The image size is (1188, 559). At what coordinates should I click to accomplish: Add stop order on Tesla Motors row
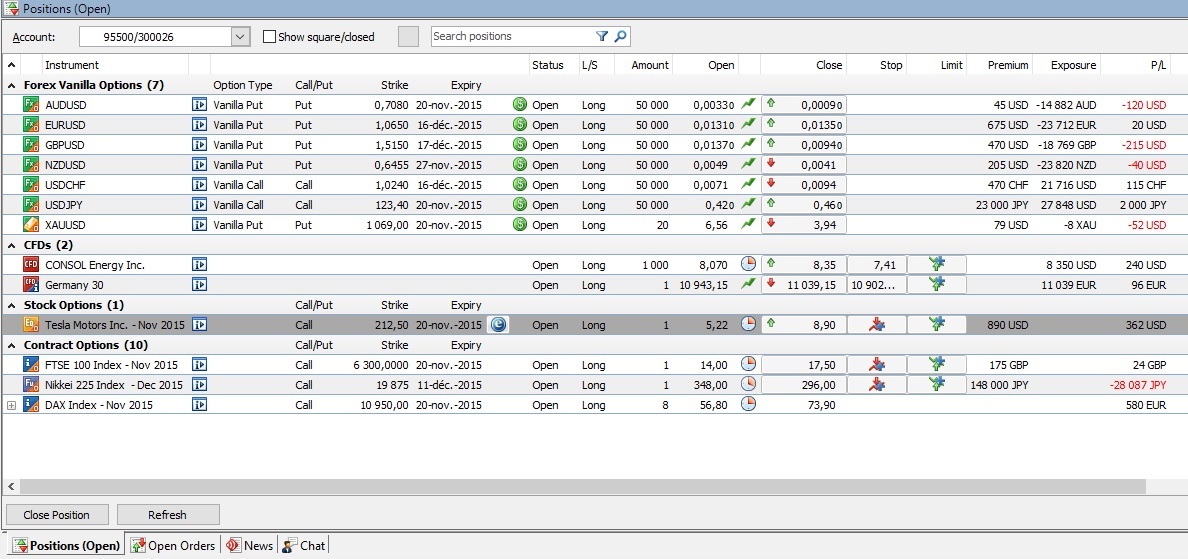click(x=877, y=324)
